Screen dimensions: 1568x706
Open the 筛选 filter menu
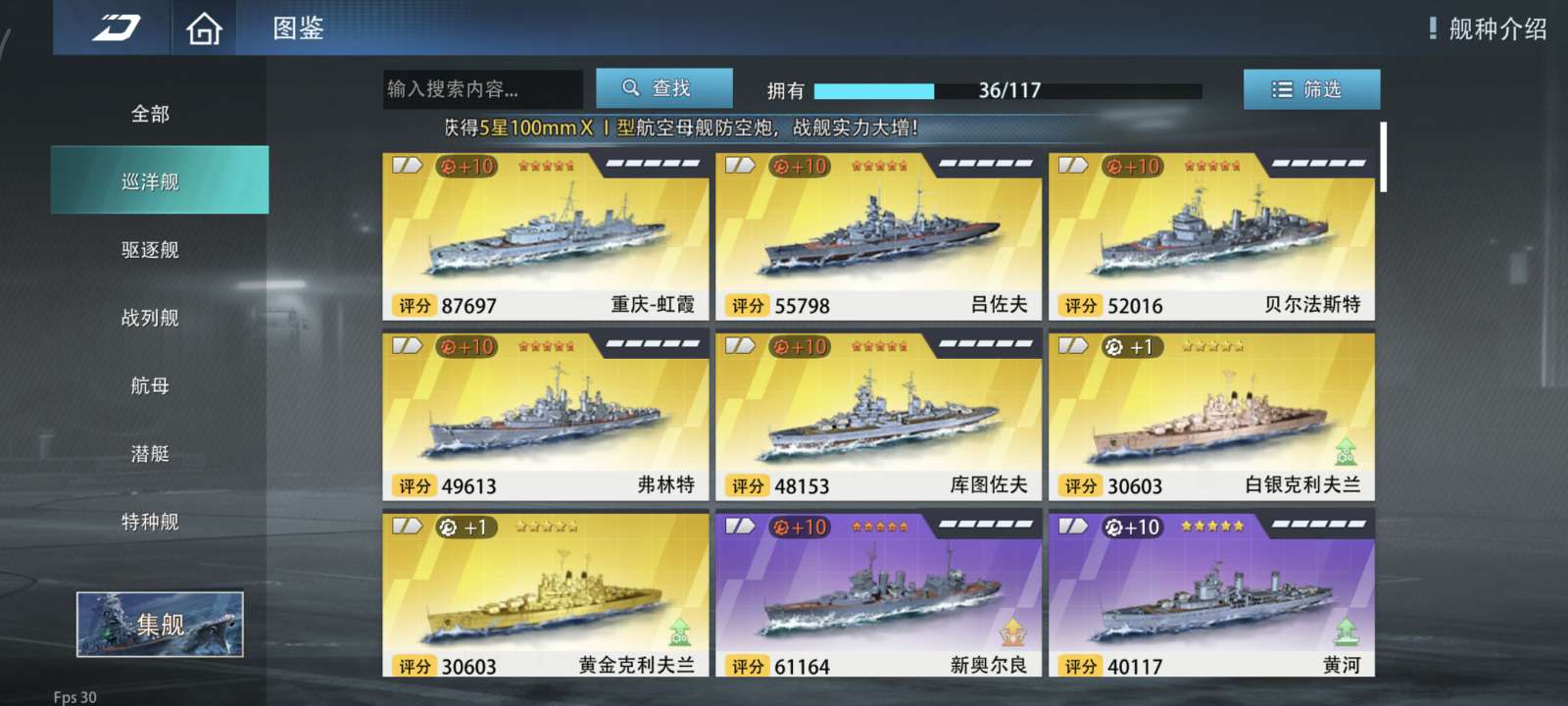1311,89
